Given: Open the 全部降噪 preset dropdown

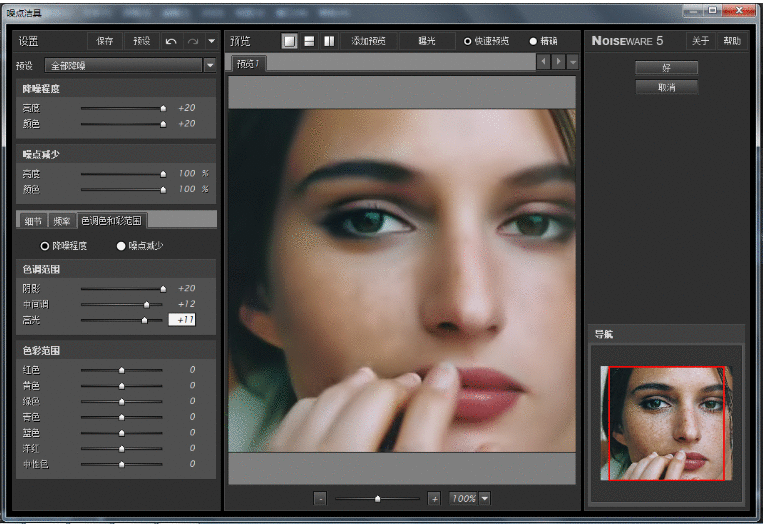Looking at the screenshot, I should pyautogui.click(x=209, y=65).
